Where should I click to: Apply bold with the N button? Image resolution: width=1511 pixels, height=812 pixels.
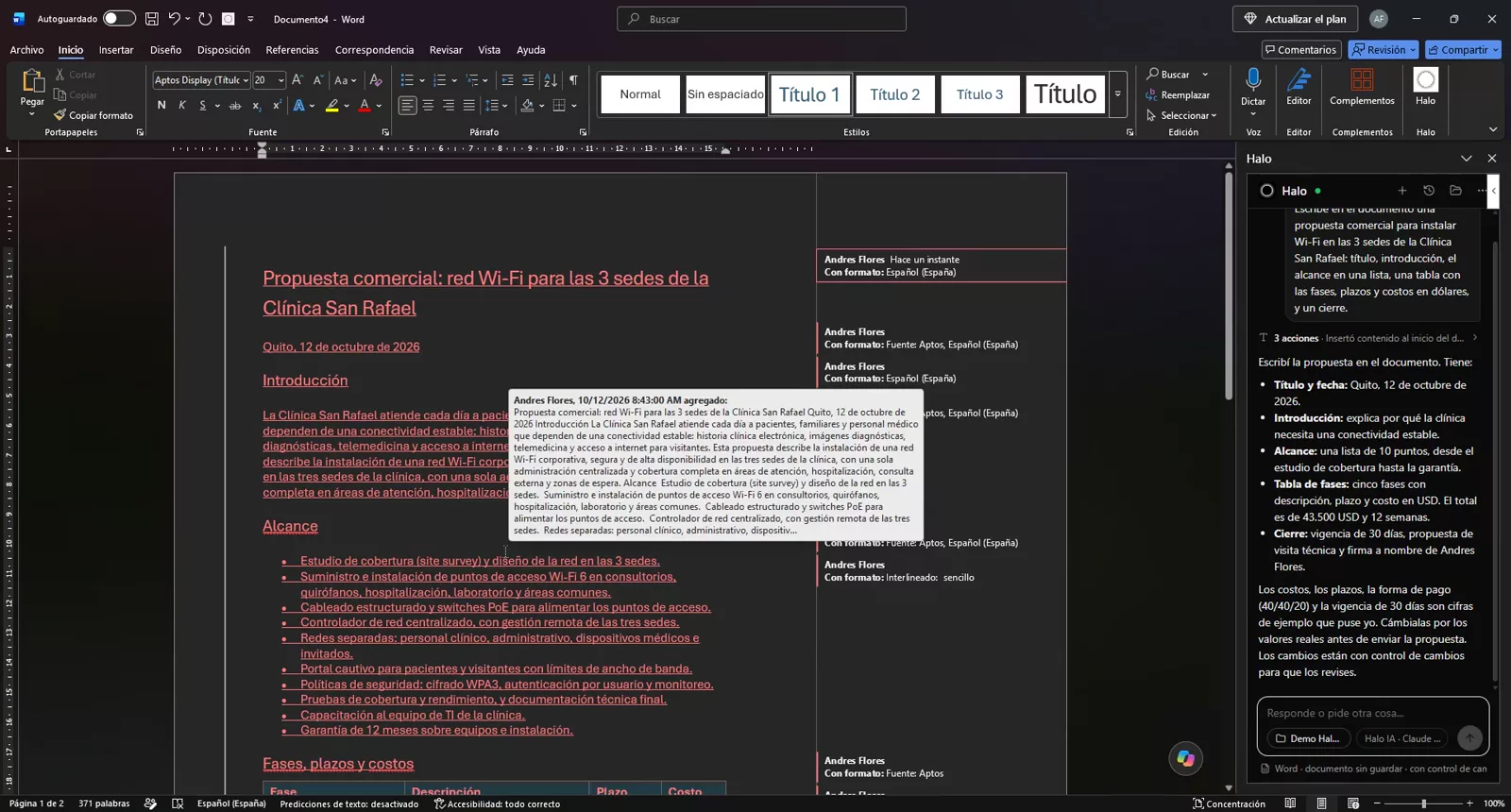click(x=161, y=106)
